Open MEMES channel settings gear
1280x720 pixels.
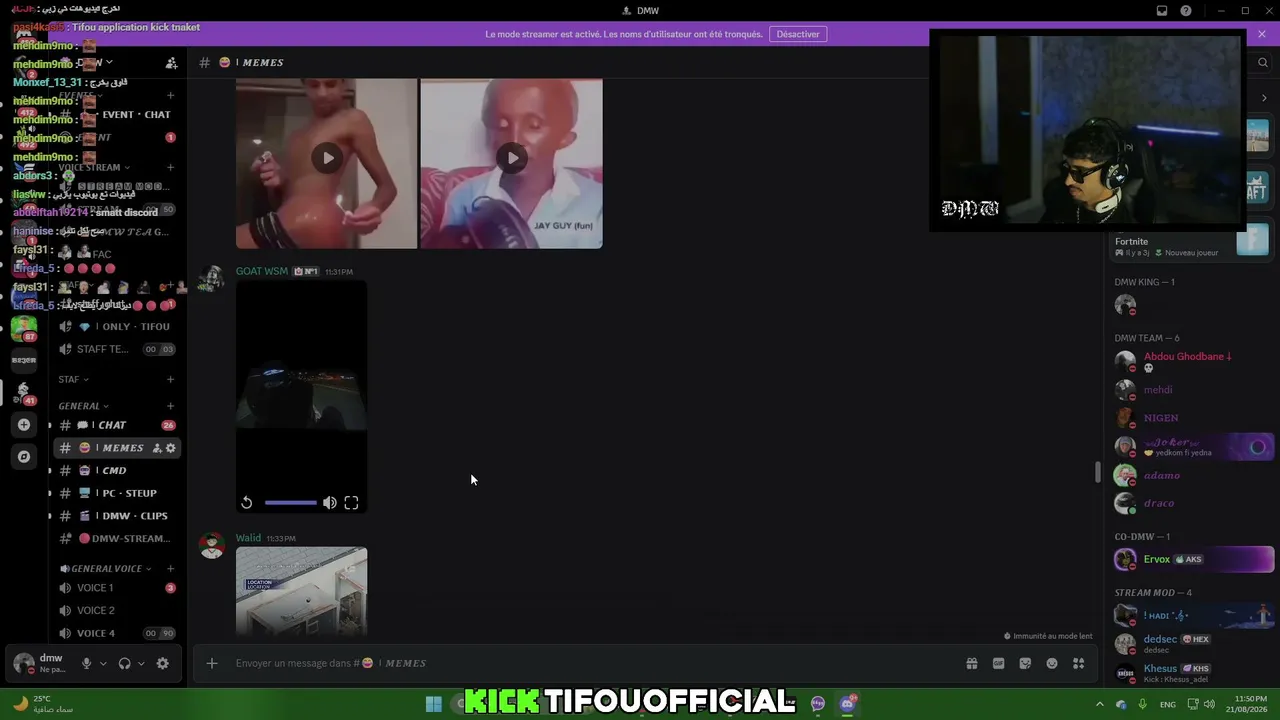[x=171, y=448]
